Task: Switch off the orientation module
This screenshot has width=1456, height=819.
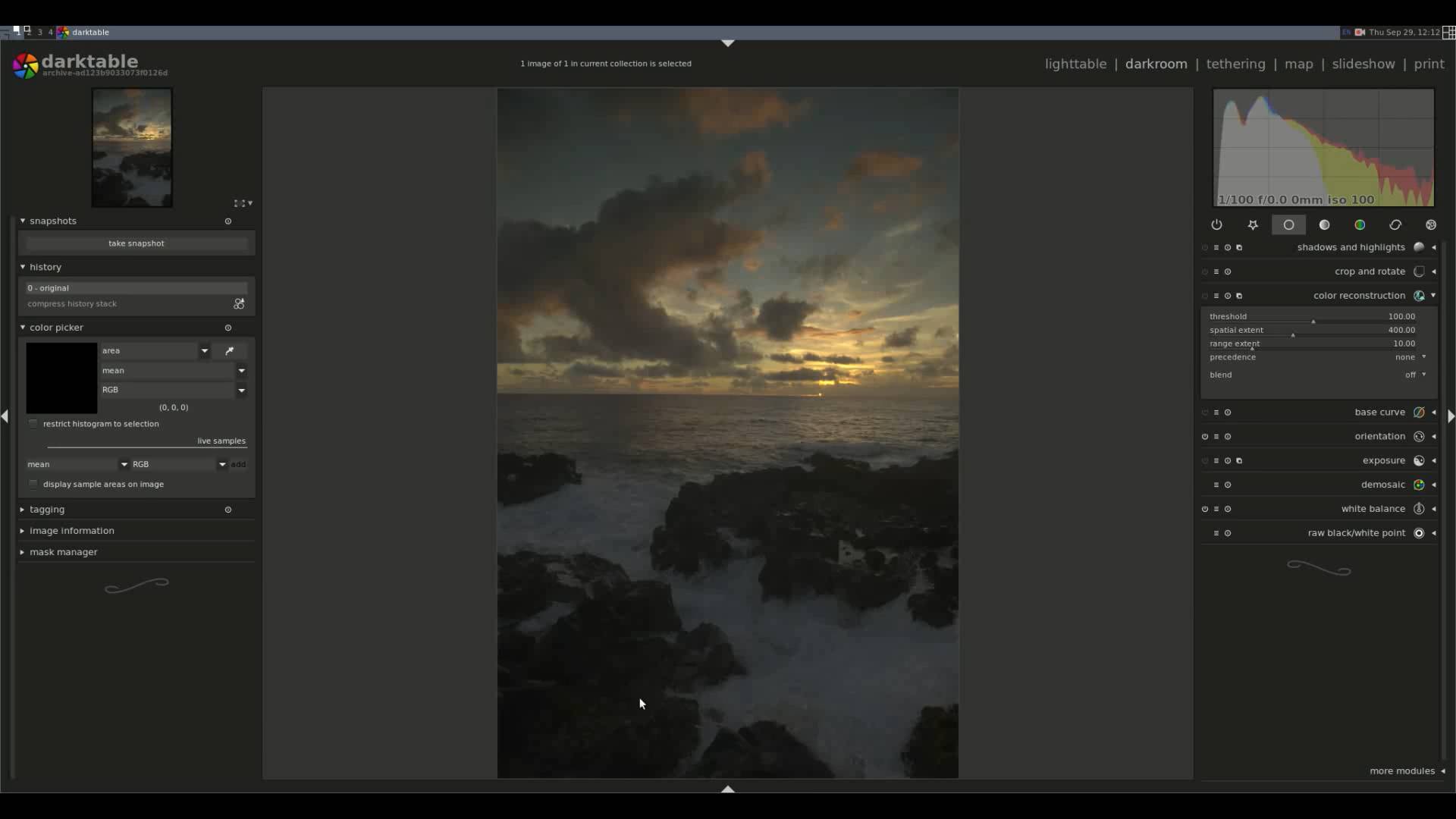Action: click(x=1205, y=436)
